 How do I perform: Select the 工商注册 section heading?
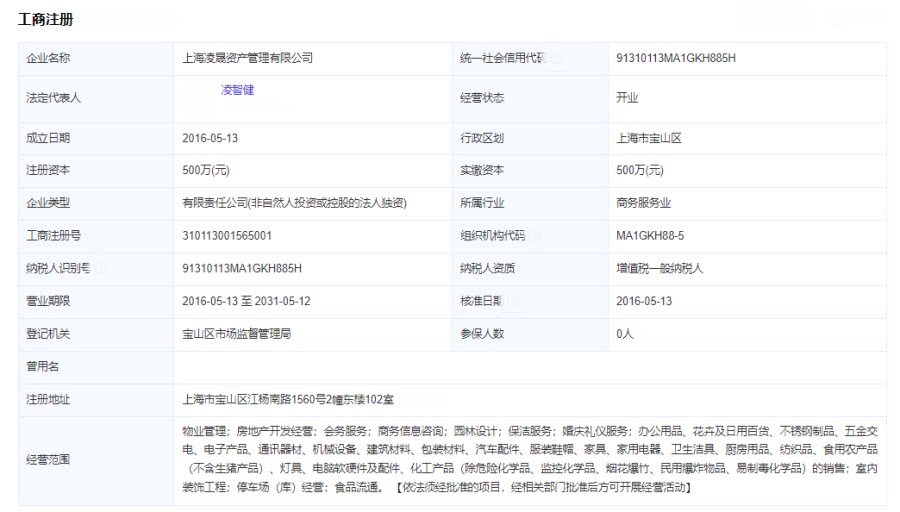point(45,20)
